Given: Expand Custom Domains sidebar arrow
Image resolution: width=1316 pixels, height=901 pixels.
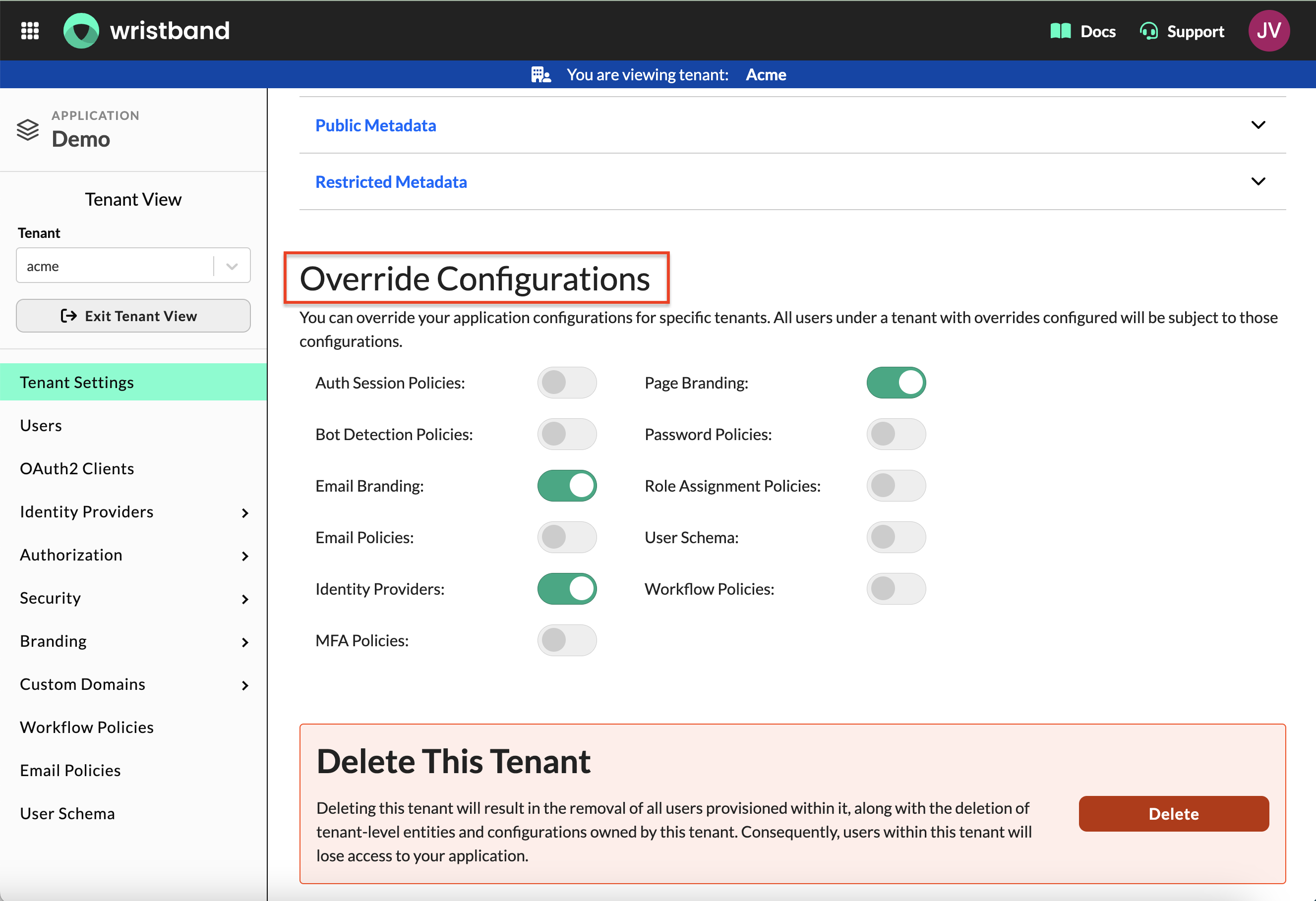Looking at the screenshot, I should click(x=244, y=685).
